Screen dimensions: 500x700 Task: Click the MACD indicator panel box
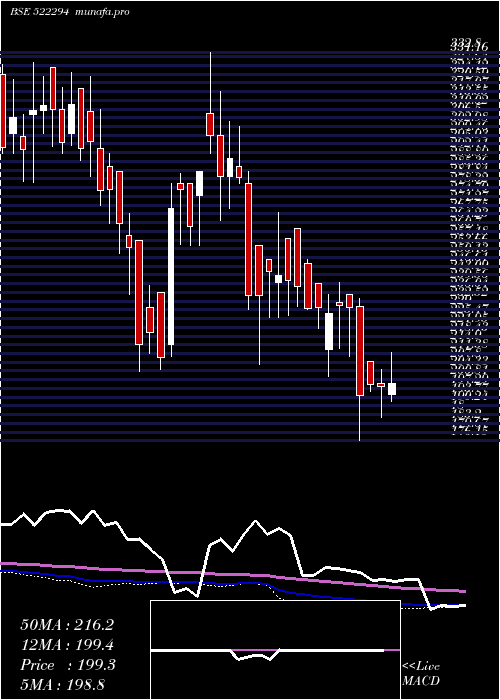275,650
